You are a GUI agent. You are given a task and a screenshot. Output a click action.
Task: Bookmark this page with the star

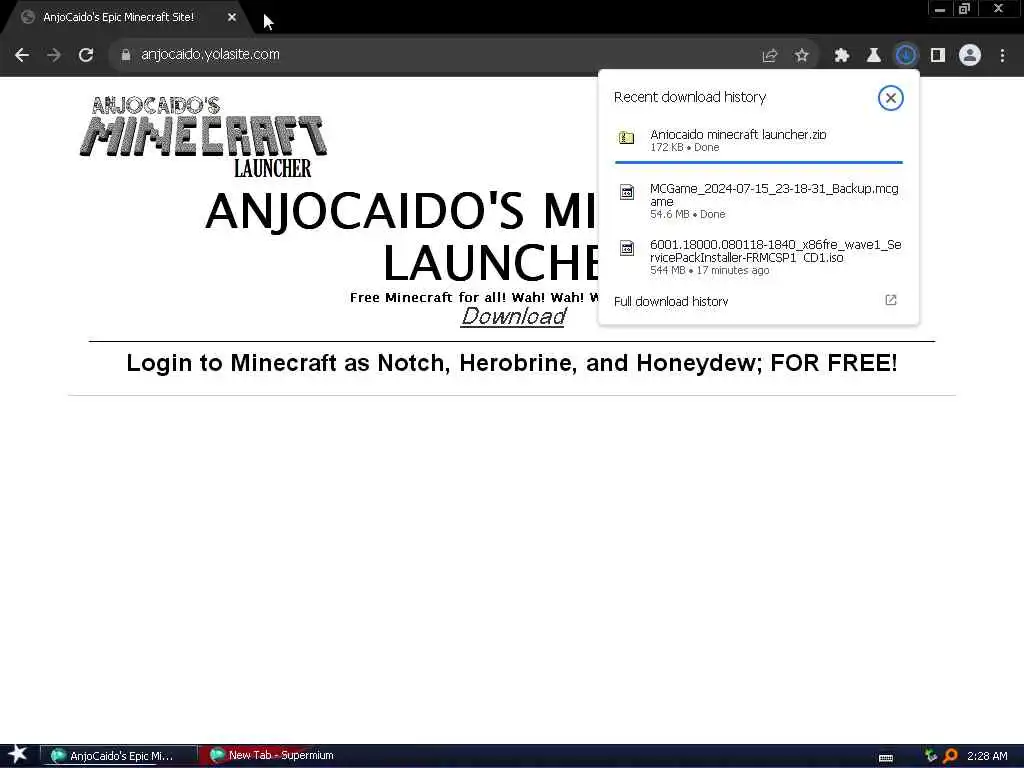802,56
